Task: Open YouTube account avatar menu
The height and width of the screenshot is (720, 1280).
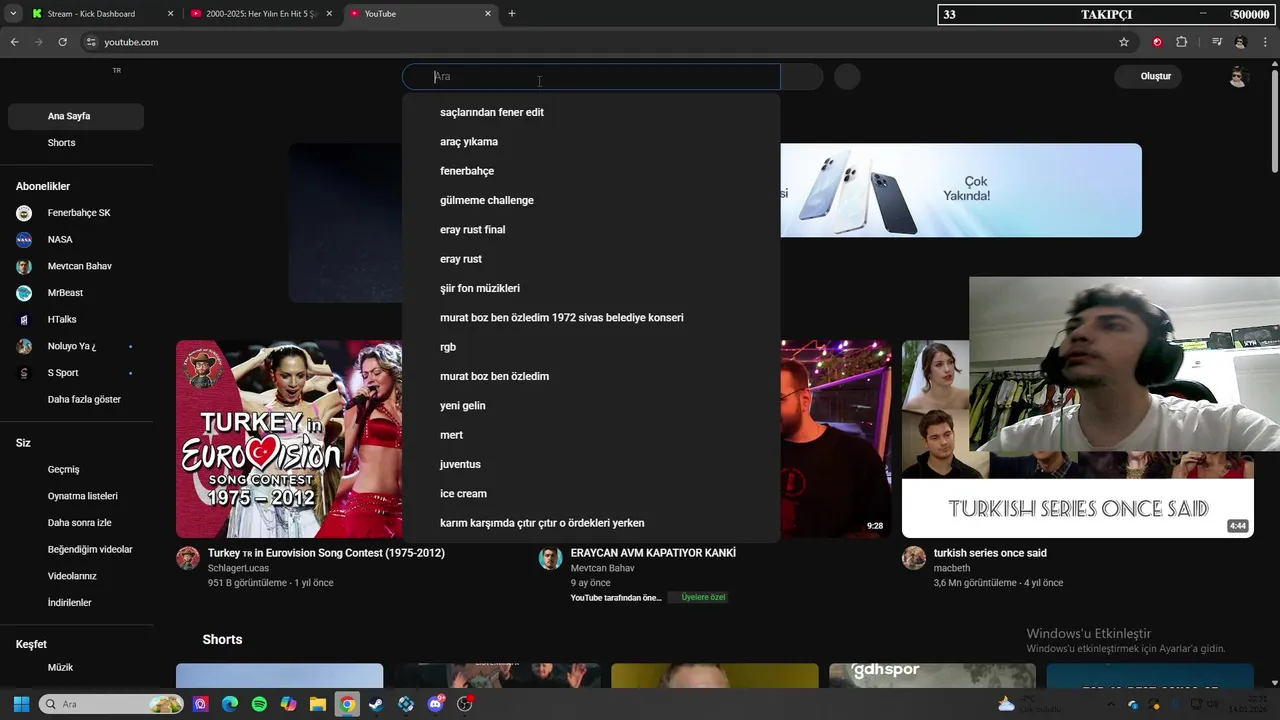Action: (1239, 77)
